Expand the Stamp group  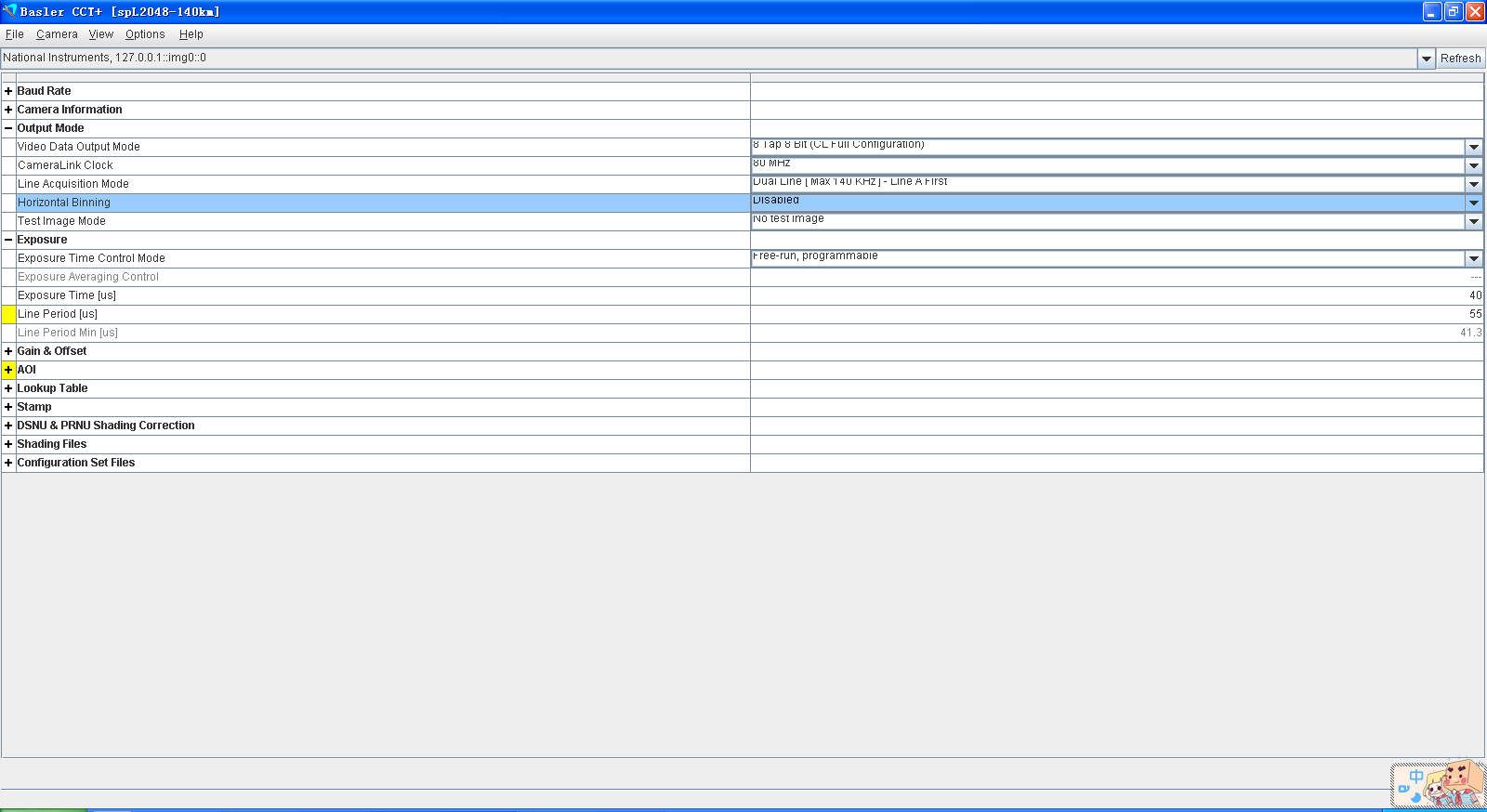click(x=8, y=407)
